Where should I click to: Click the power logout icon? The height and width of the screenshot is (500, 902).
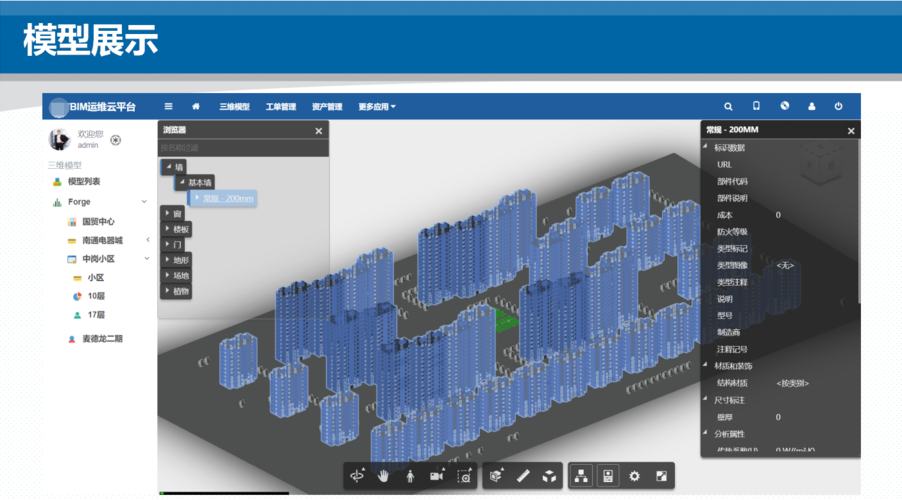(x=839, y=106)
